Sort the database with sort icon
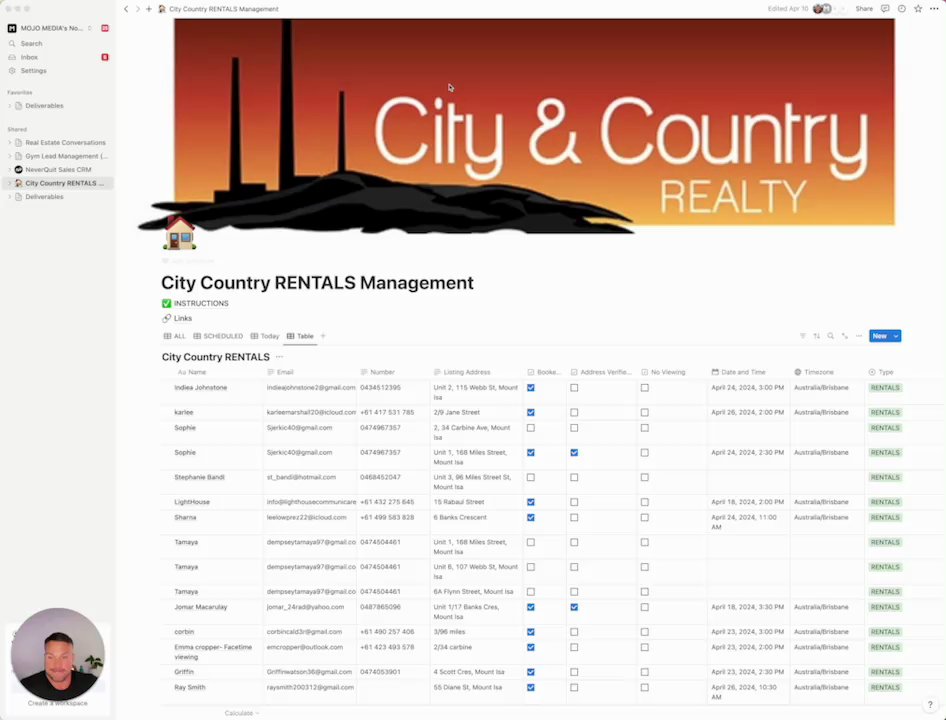The width and height of the screenshot is (946, 720). [x=816, y=336]
